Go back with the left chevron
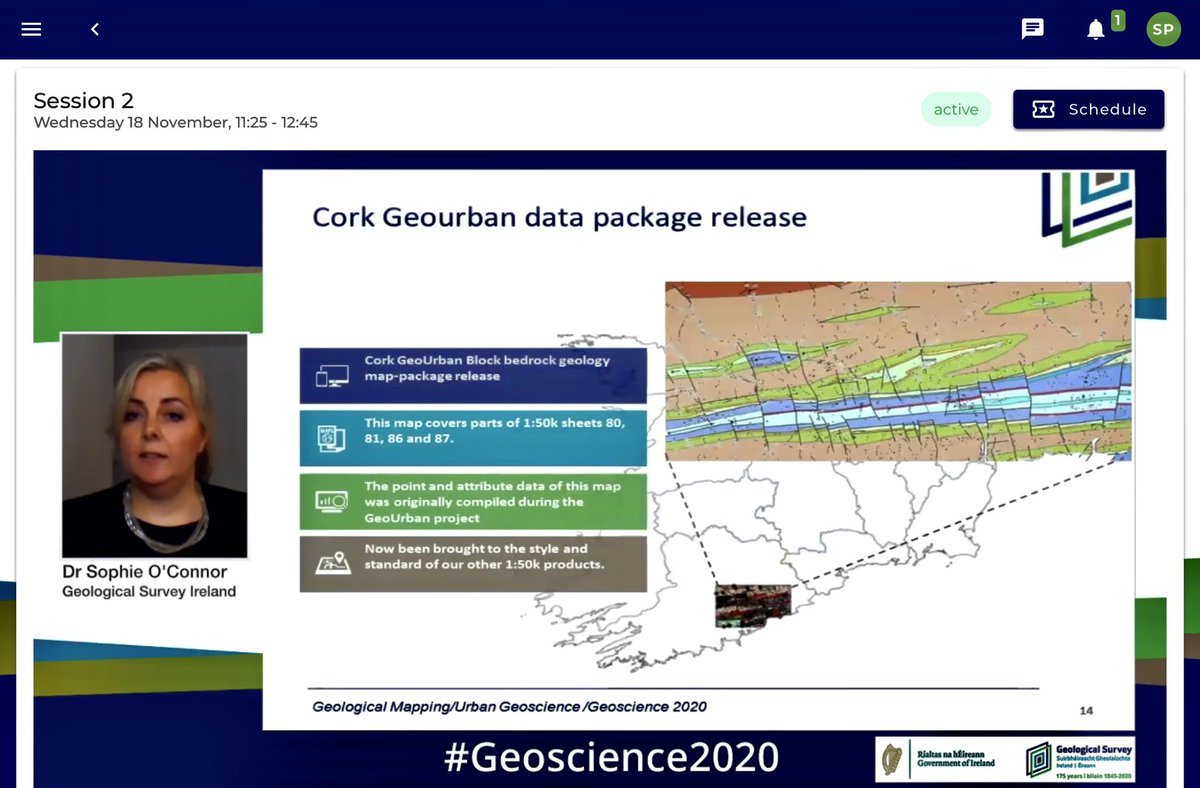Image resolution: width=1200 pixels, height=788 pixels. [95, 29]
